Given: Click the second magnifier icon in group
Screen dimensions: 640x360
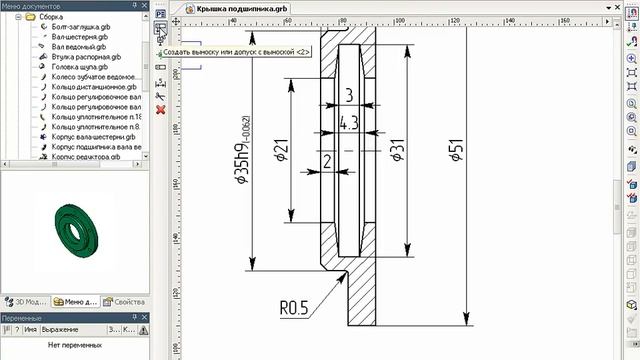Looking at the screenshot, I should (x=632, y=118).
